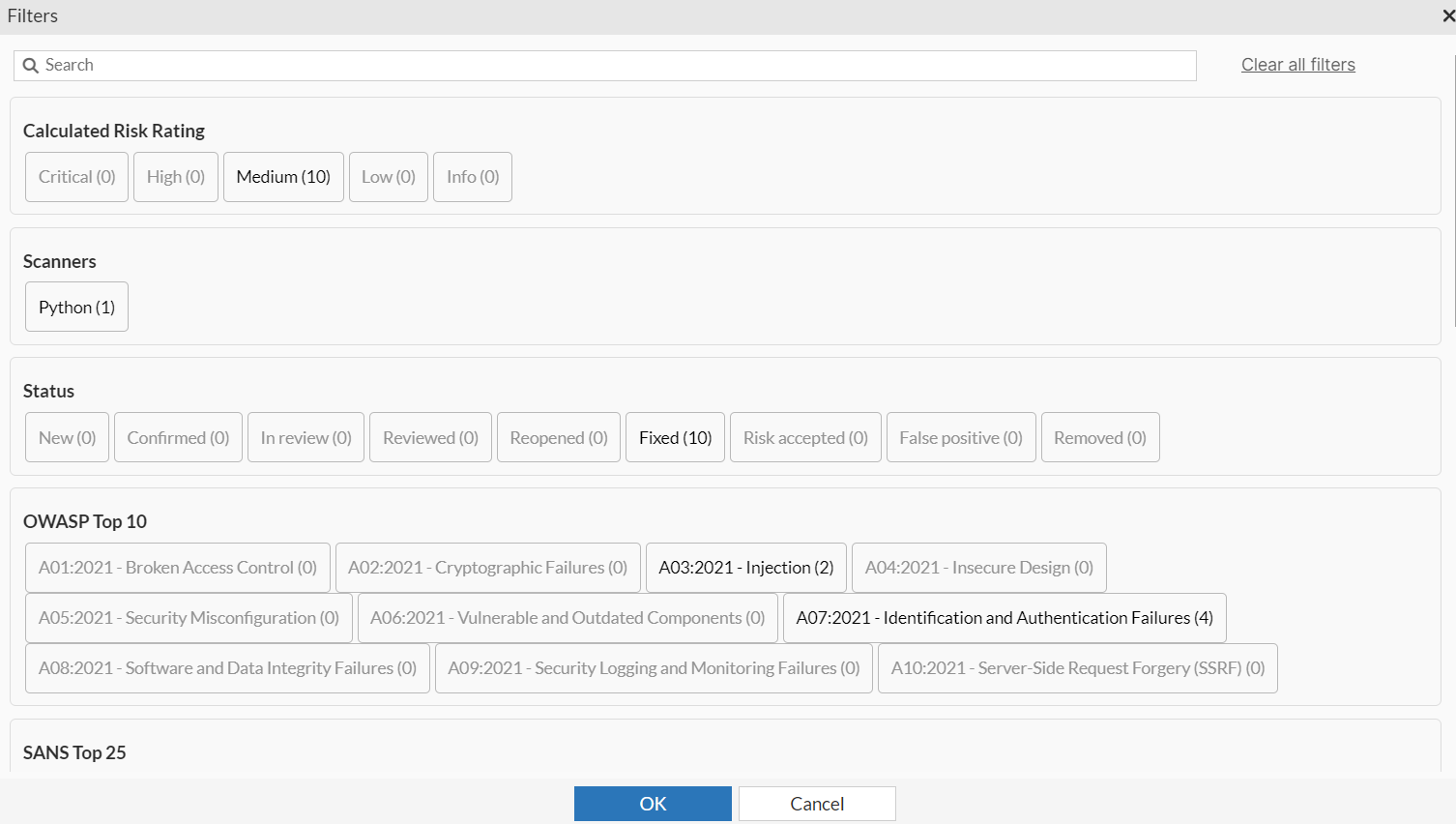This screenshot has height=824, width=1456.
Task: Enable the Info risk rating filter
Action: click(472, 177)
